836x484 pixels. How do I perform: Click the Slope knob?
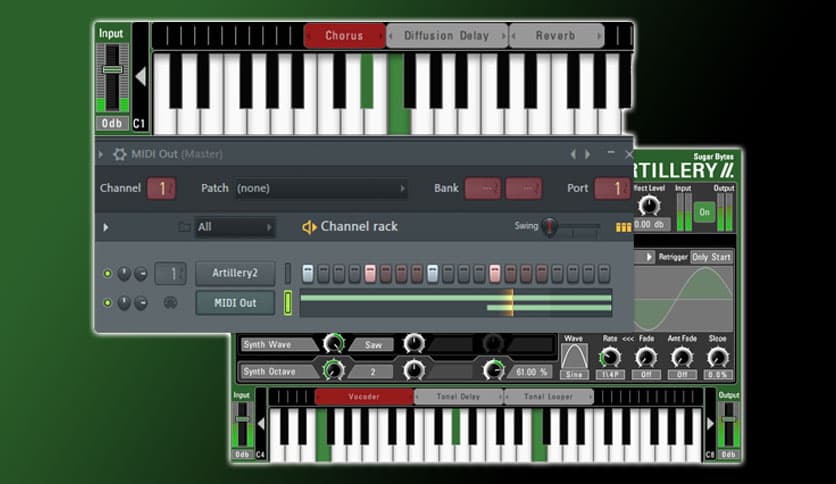[718, 357]
